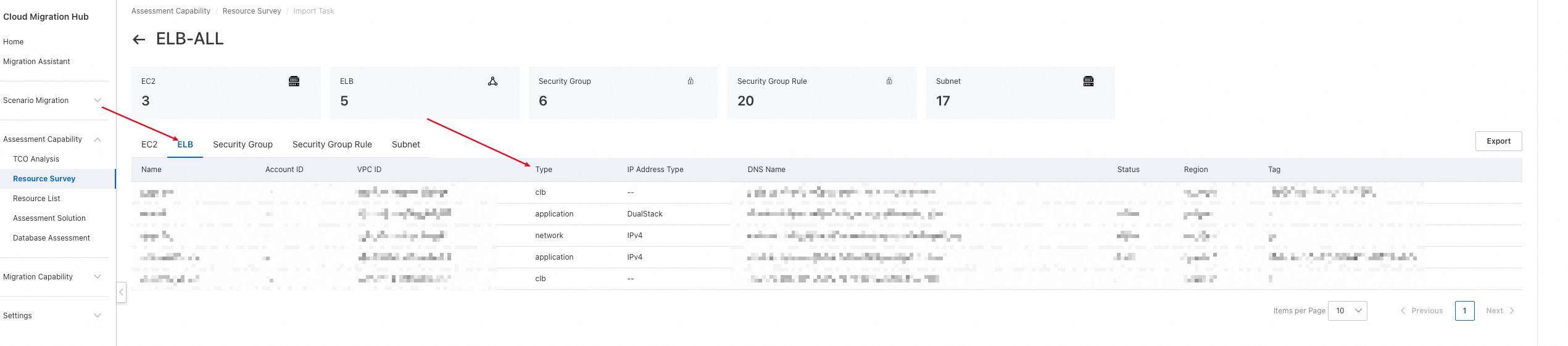
Task: Select the ELB tab
Action: [x=185, y=144]
